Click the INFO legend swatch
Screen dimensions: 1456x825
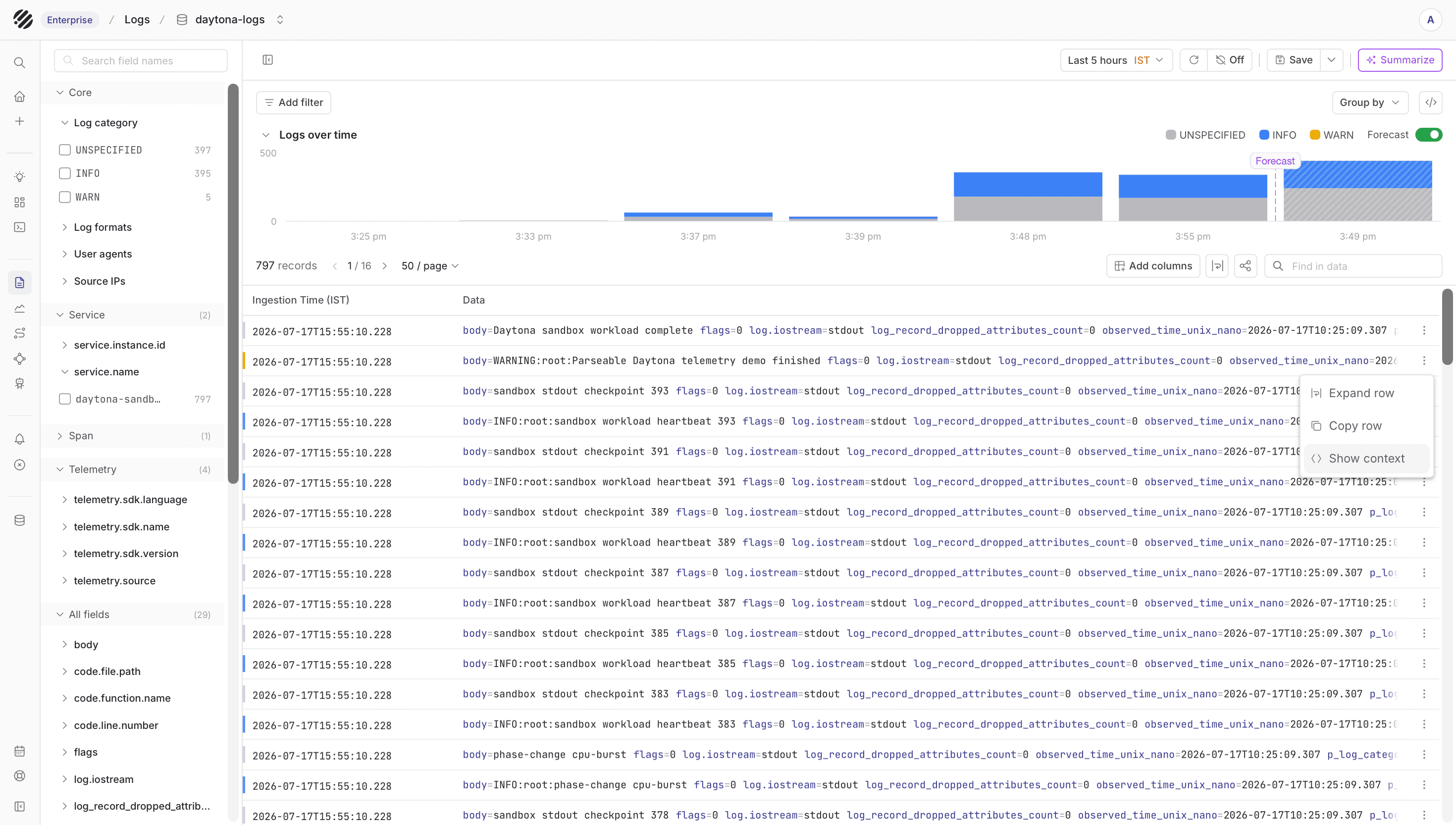[x=1264, y=135]
